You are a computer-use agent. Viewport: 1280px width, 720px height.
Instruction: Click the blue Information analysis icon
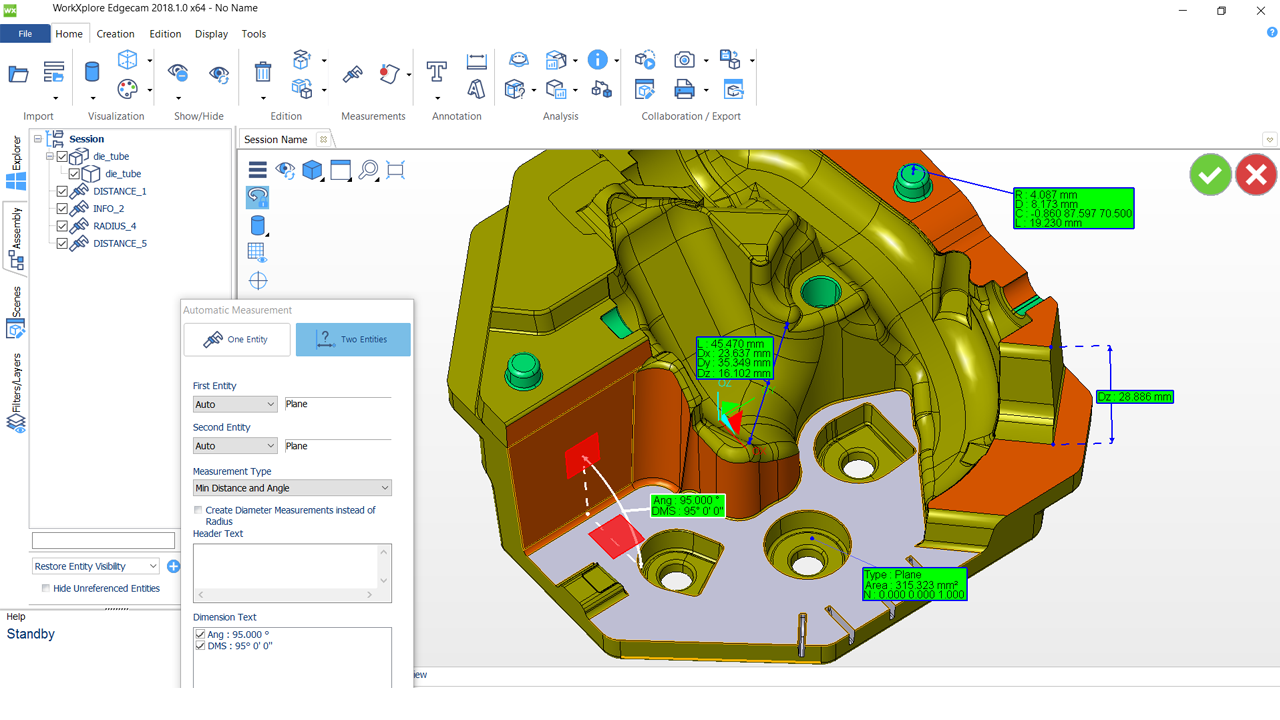pyautogui.click(x=598, y=60)
